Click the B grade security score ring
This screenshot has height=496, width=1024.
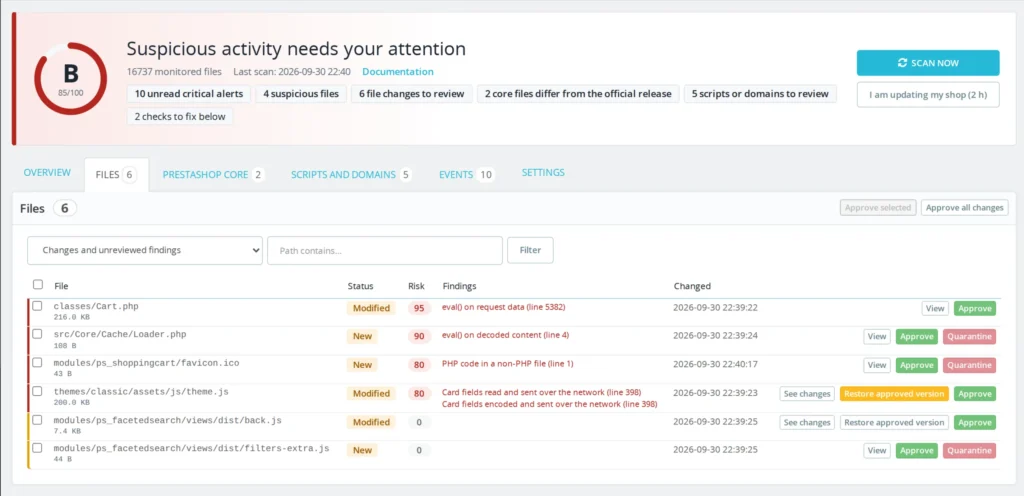[71, 79]
